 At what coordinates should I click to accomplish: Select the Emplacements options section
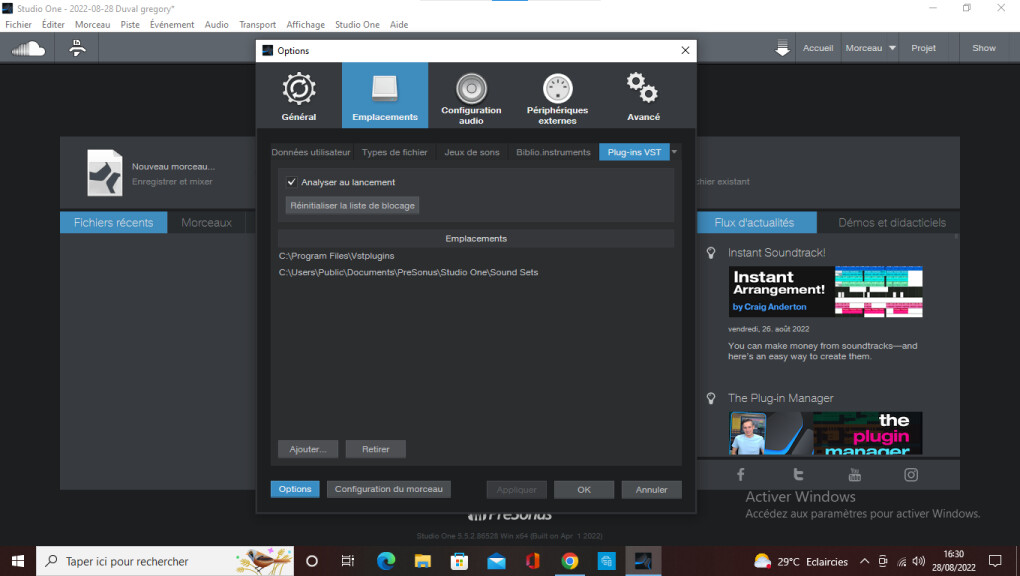tap(385, 96)
